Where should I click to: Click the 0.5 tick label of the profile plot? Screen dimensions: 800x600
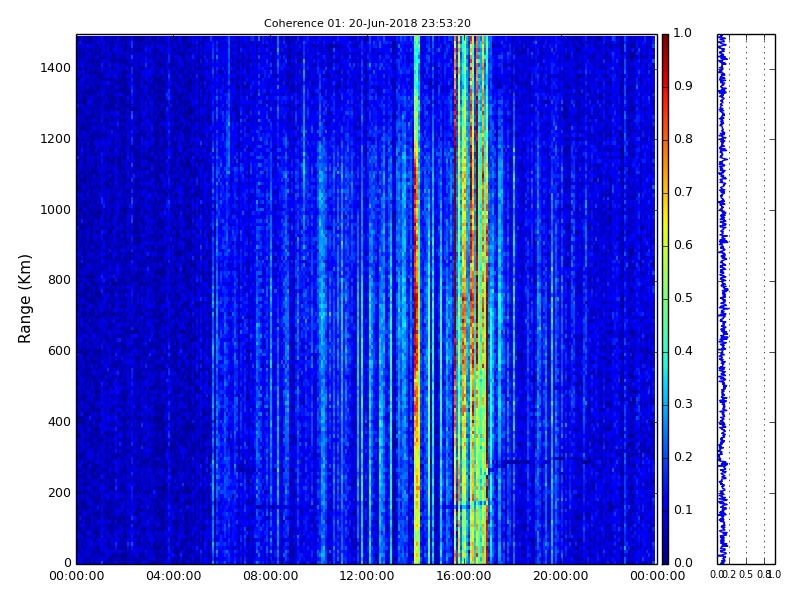746,574
